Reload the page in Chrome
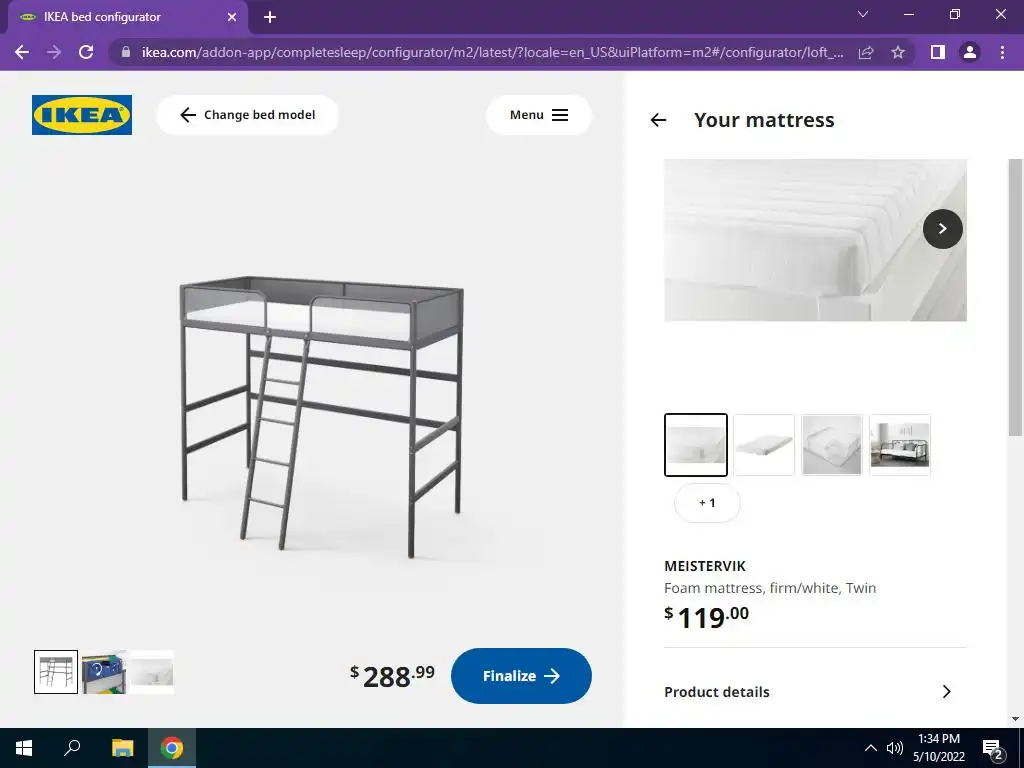 [x=86, y=52]
